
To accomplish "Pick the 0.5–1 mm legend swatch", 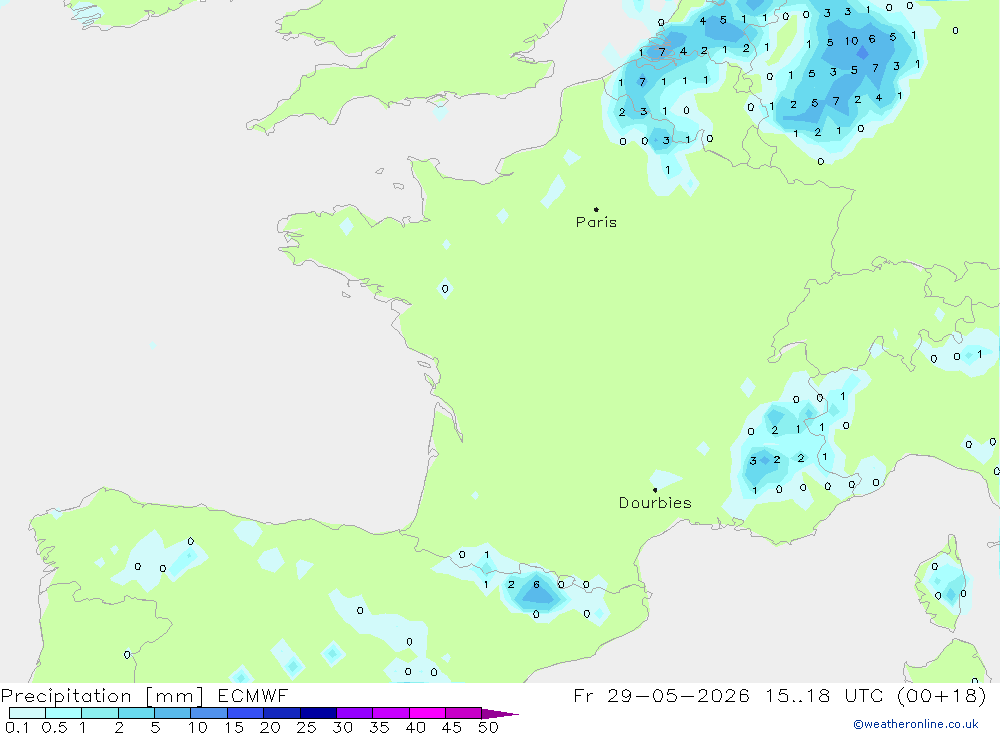I will click(x=64, y=713).
